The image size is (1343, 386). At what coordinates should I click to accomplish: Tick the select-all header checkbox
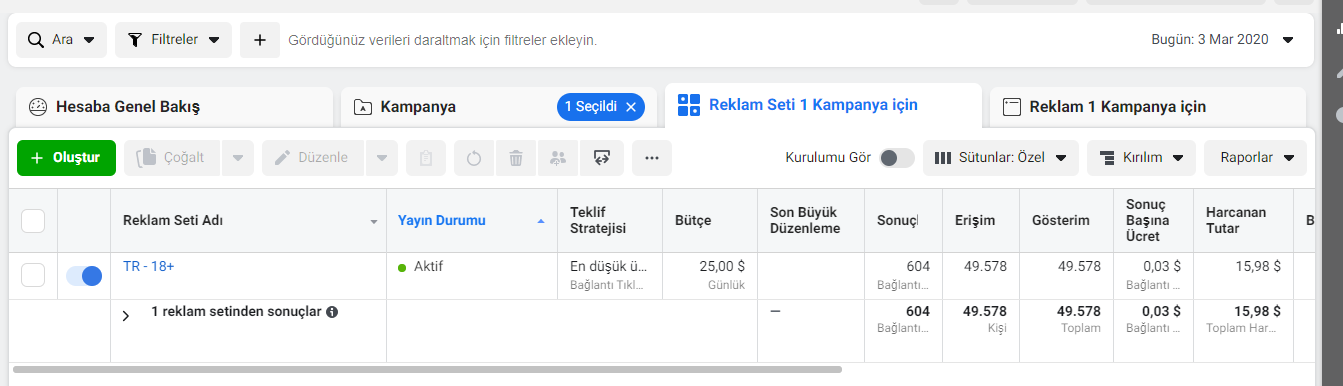tap(33, 221)
